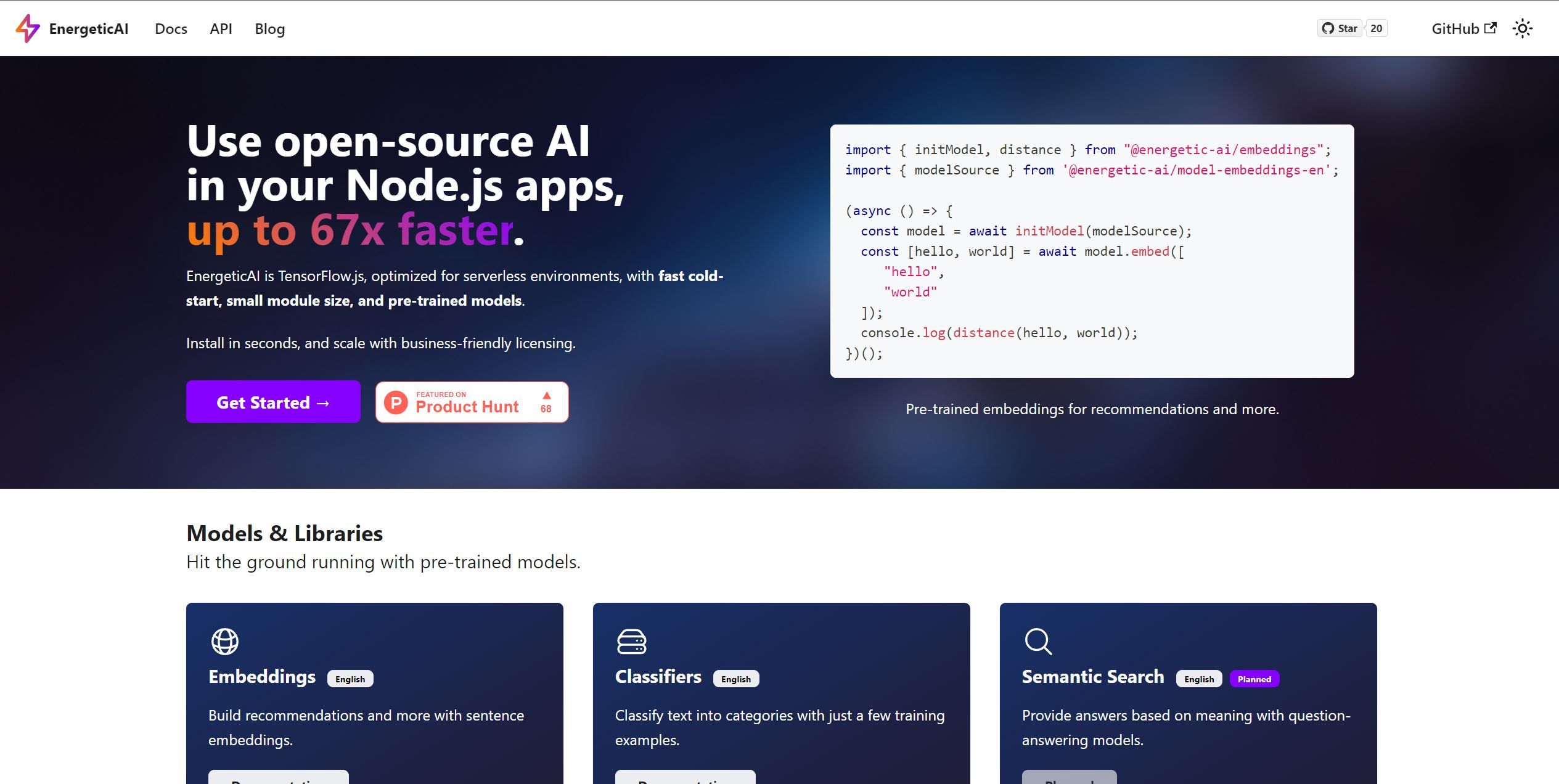Open the GitHub external link in navbar
This screenshot has width=1559, height=784.
pyautogui.click(x=1463, y=28)
